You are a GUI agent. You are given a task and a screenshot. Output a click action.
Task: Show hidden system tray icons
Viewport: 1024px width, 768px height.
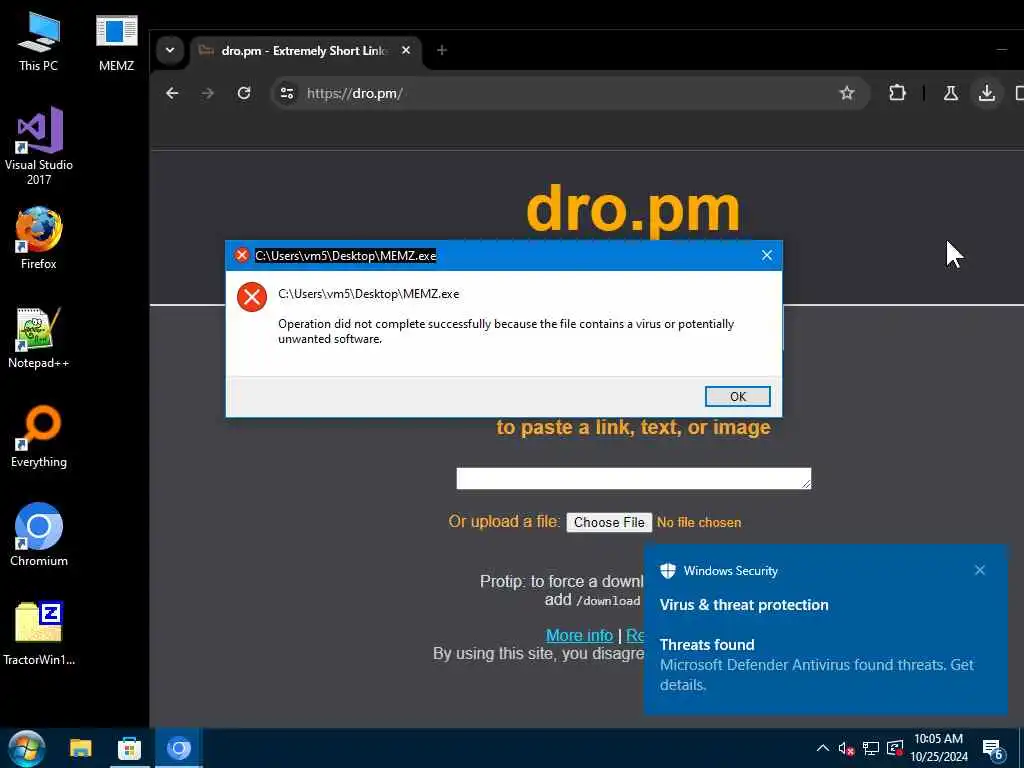click(x=823, y=748)
